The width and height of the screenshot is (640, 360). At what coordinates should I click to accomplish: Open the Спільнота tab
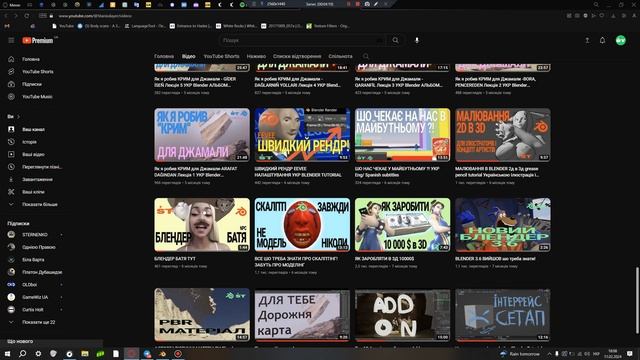pyautogui.click(x=340, y=56)
